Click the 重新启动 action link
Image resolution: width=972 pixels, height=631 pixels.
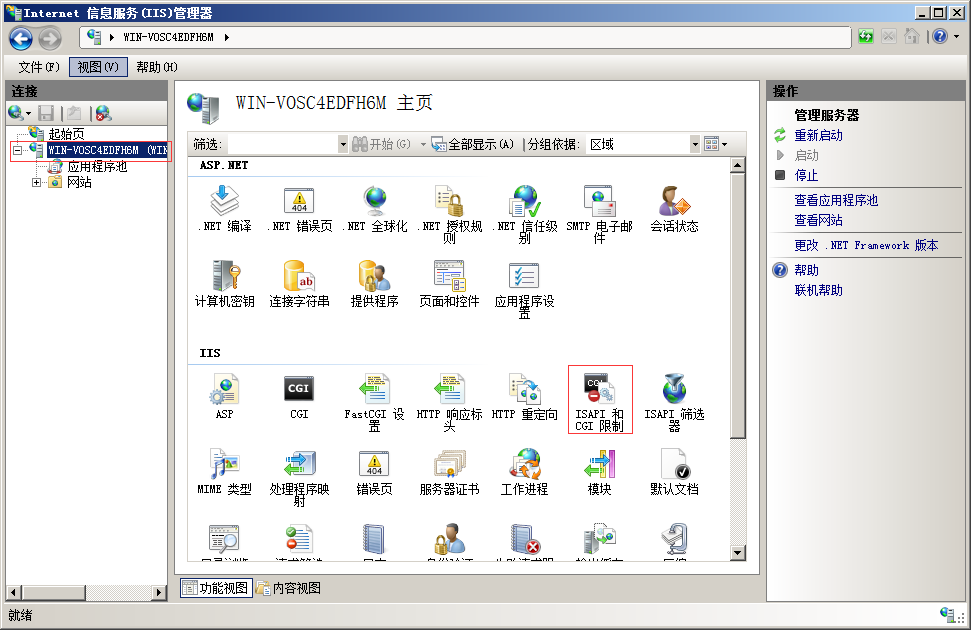click(x=818, y=135)
